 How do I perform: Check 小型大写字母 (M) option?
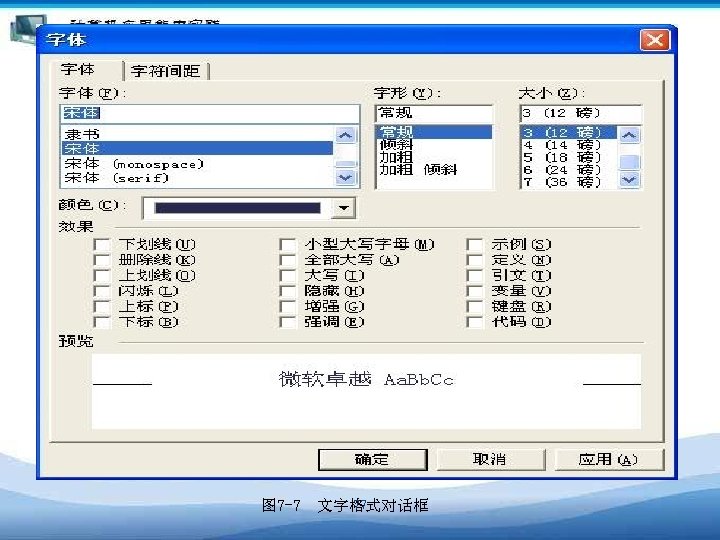click(288, 245)
